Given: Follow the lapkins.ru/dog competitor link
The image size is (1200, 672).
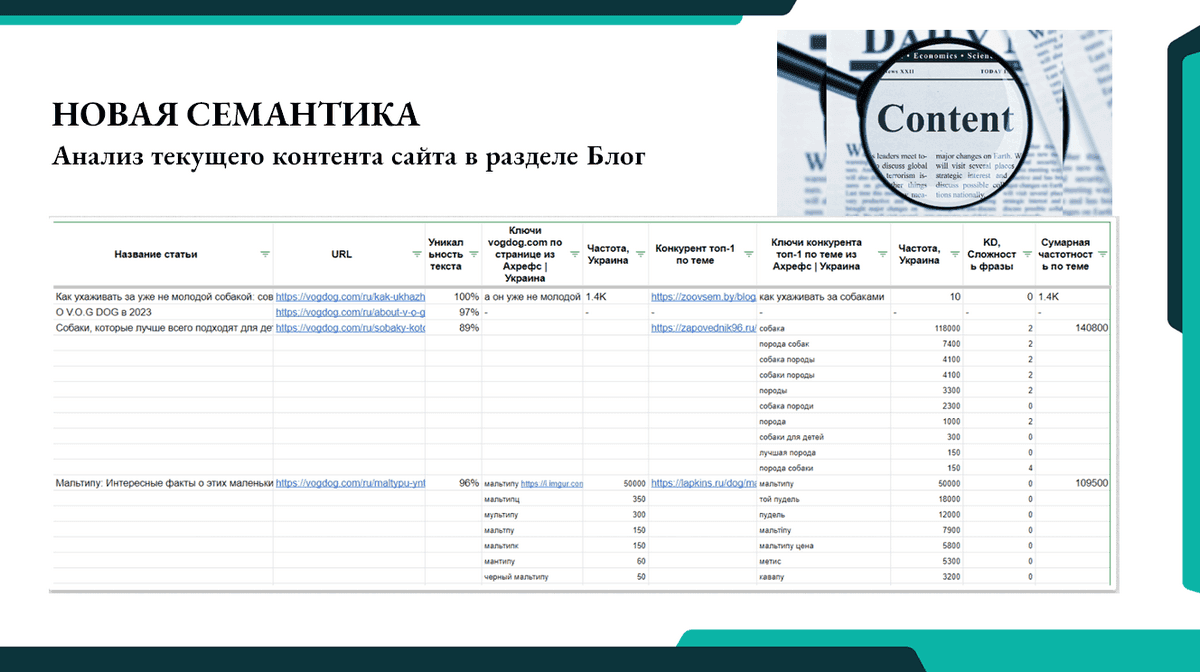Looking at the screenshot, I should [x=703, y=483].
